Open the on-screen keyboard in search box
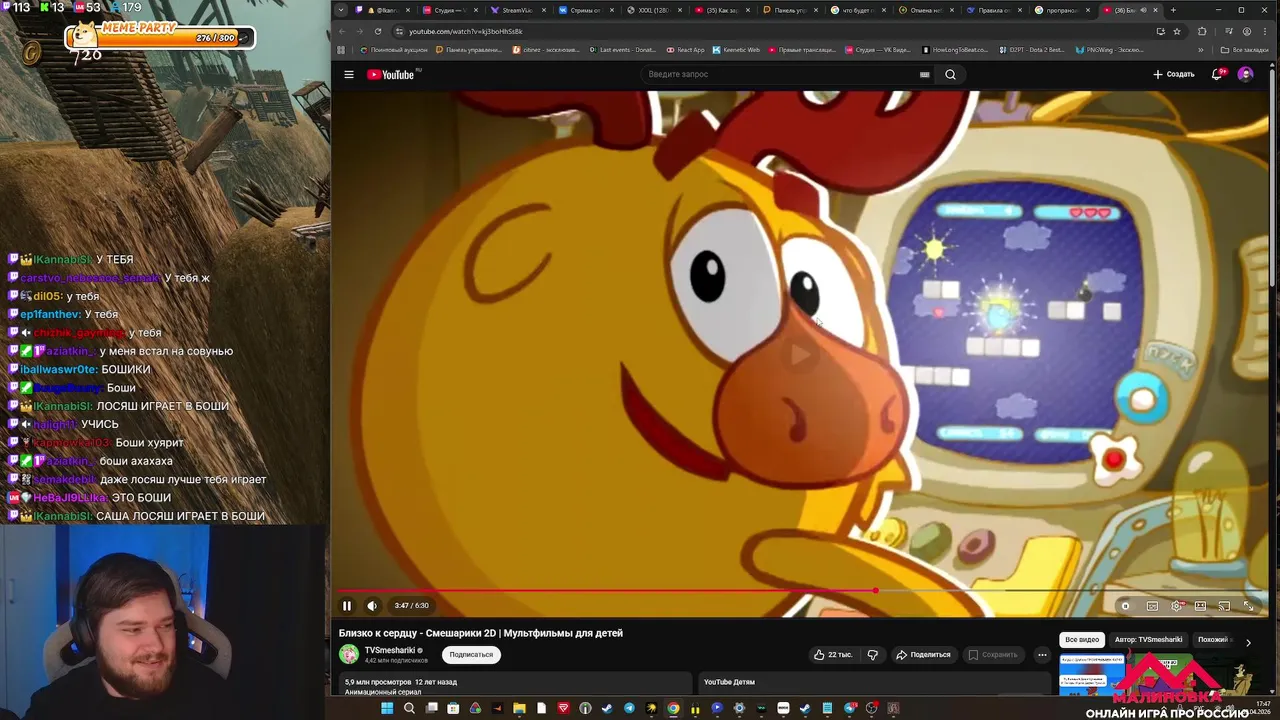1280x720 pixels. tap(925, 74)
